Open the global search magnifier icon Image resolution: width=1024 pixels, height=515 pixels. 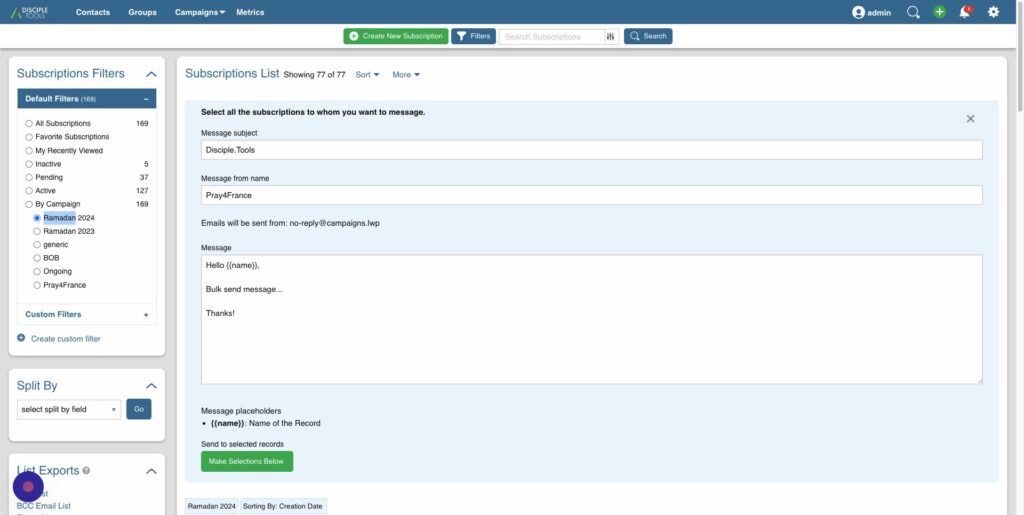(x=912, y=12)
